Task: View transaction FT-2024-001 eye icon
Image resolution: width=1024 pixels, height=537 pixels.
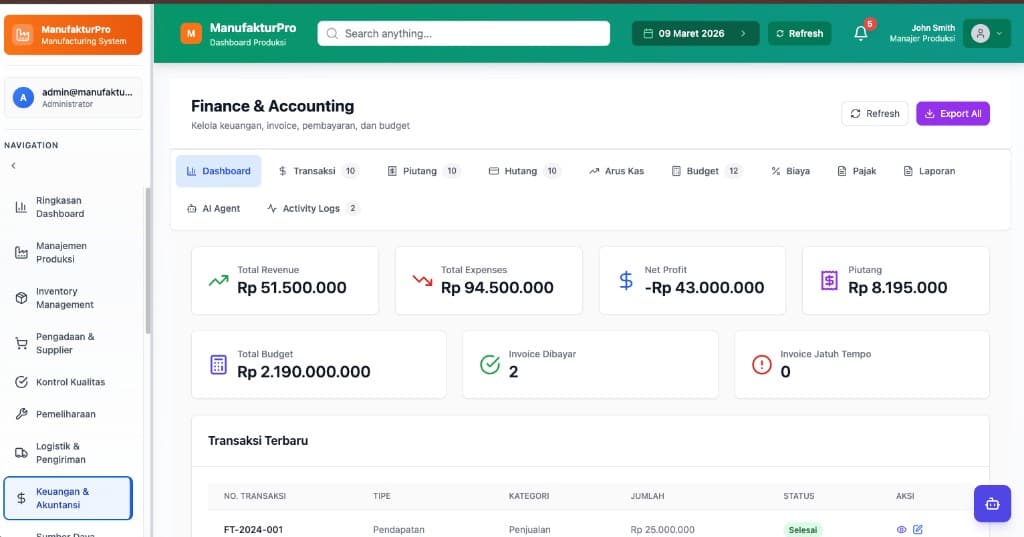Action: click(901, 529)
